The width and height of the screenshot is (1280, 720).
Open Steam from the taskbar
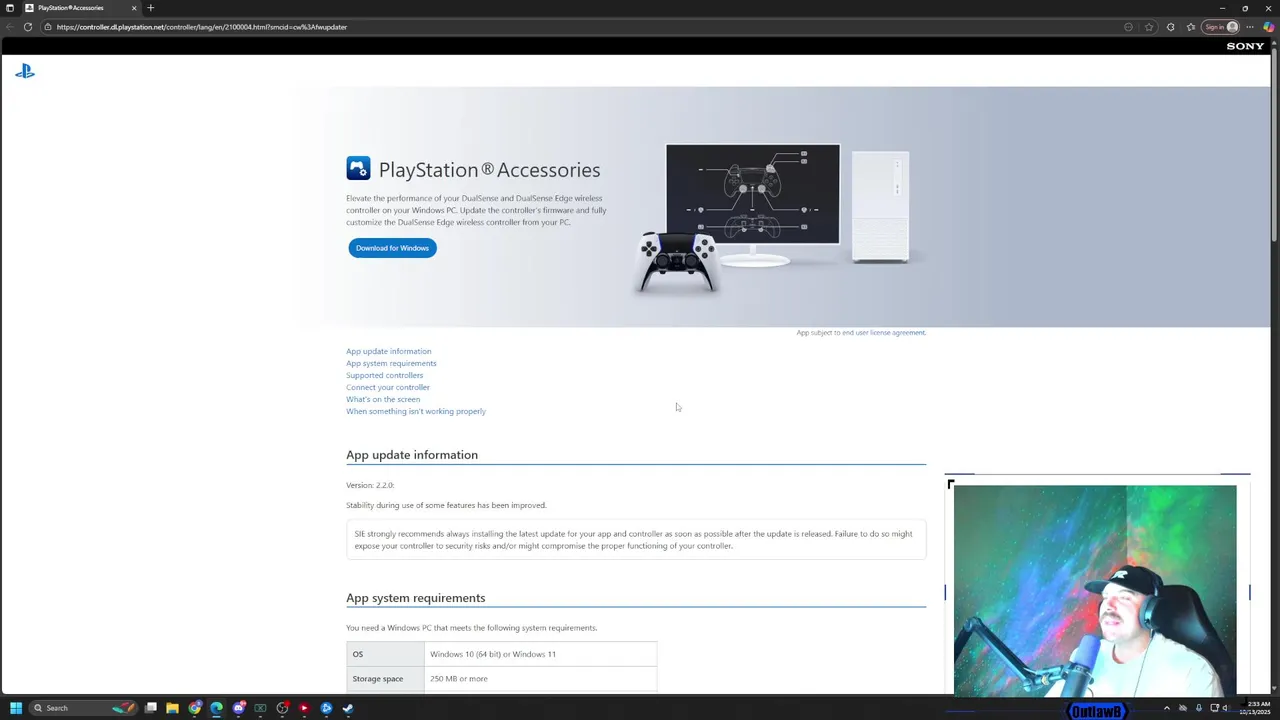(x=347, y=708)
